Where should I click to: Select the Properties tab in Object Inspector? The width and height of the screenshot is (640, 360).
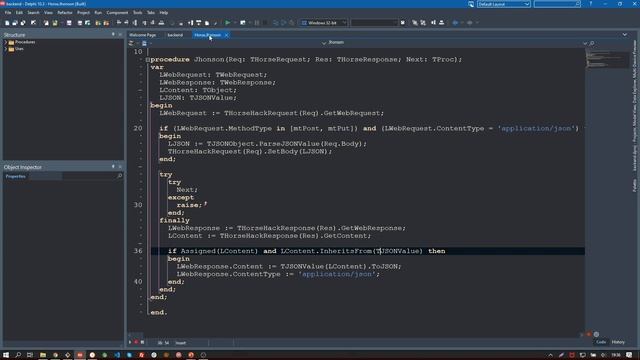pos(16,176)
